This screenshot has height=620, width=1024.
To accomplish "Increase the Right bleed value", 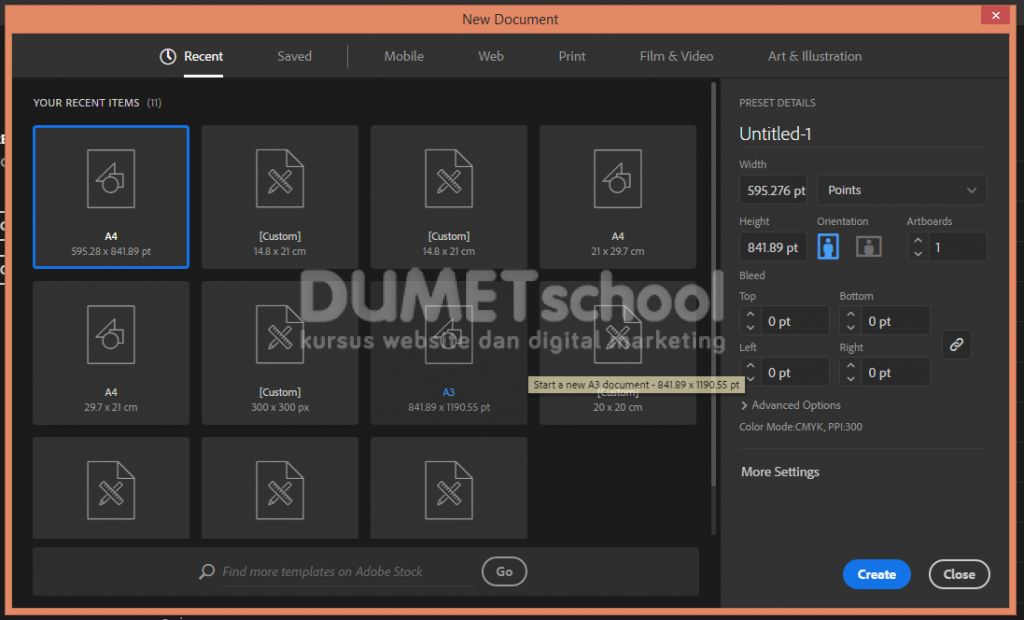I will [x=850, y=366].
